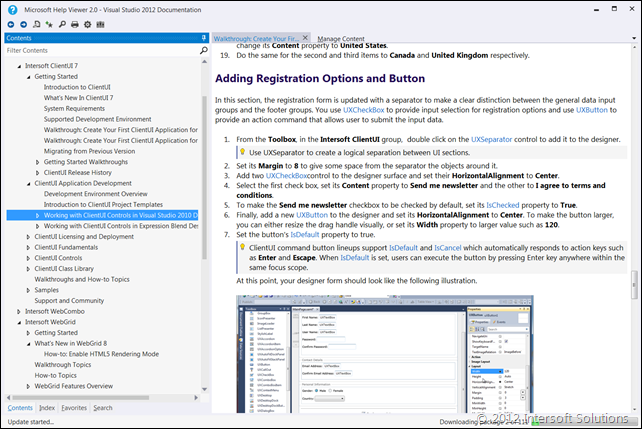642x429 pixels.
Task: Toggle the Contents panel auto-hide pin
Action: 203,36
